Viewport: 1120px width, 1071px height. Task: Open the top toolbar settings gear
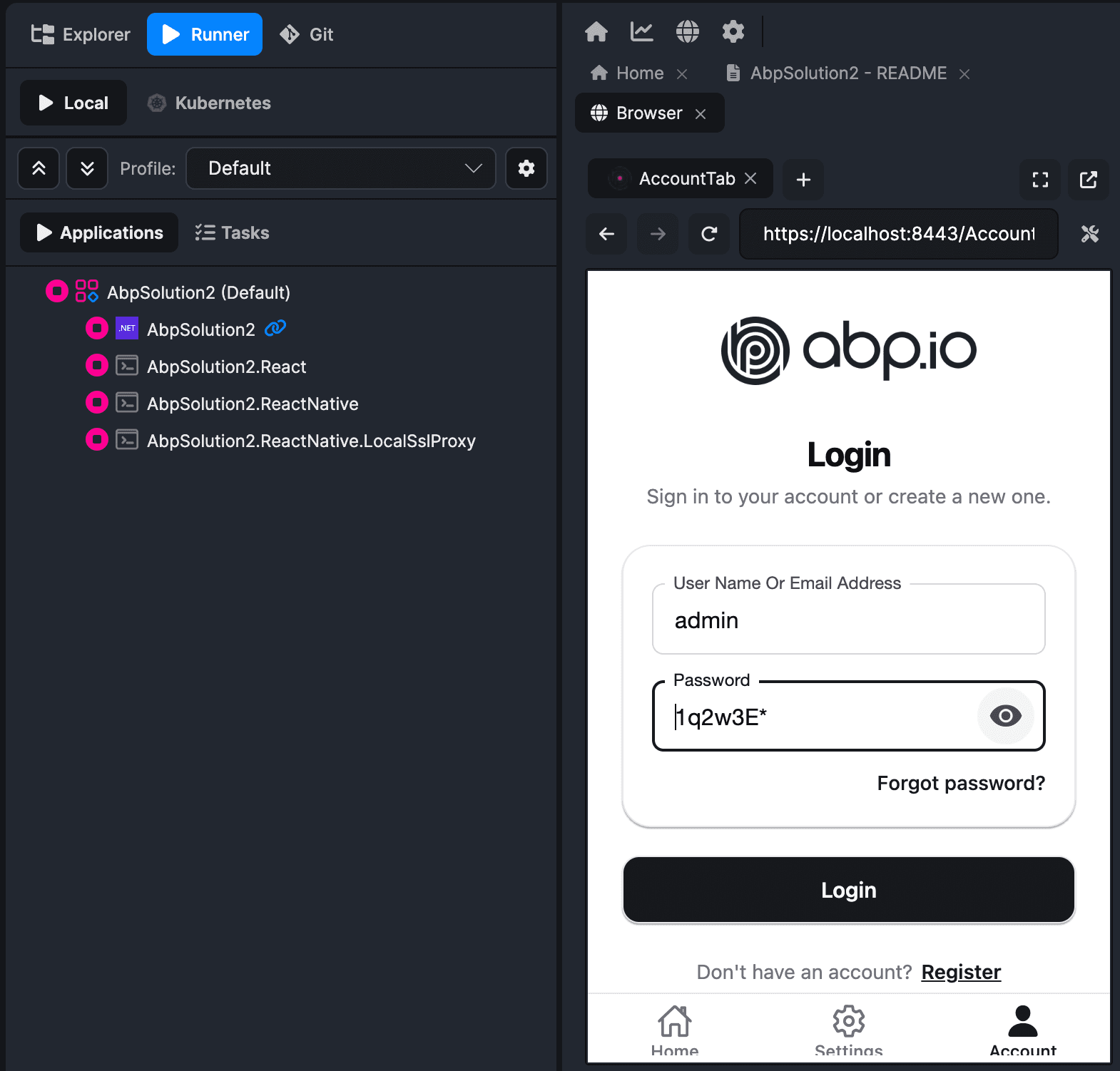click(x=733, y=31)
